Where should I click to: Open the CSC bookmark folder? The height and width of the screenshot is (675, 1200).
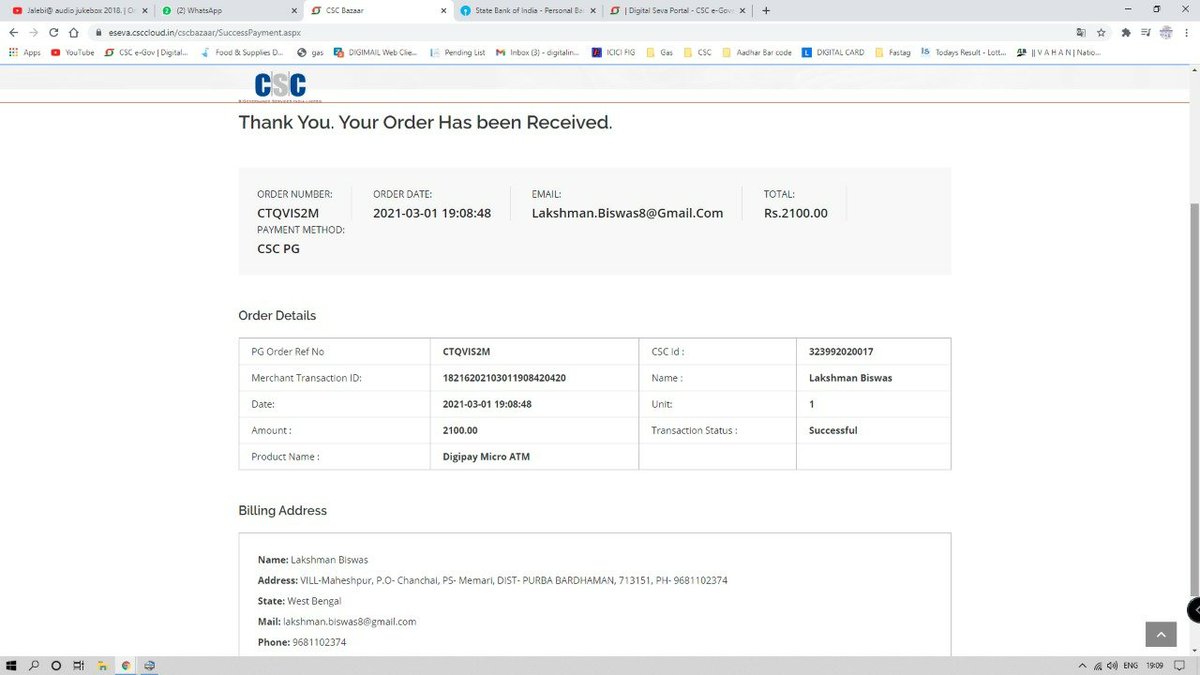click(698, 52)
